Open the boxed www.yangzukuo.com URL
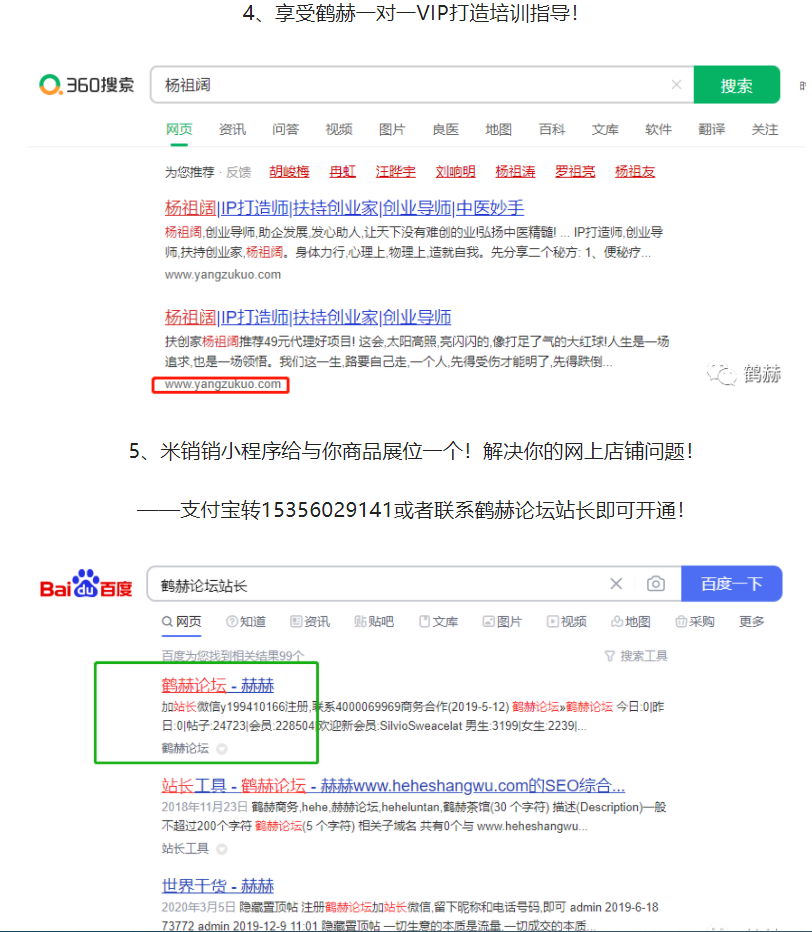 (222, 384)
